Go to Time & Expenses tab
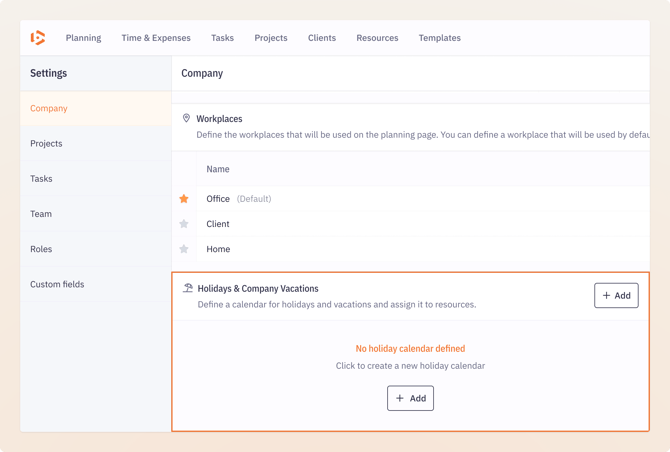Image resolution: width=670 pixels, height=452 pixels. (156, 38)
